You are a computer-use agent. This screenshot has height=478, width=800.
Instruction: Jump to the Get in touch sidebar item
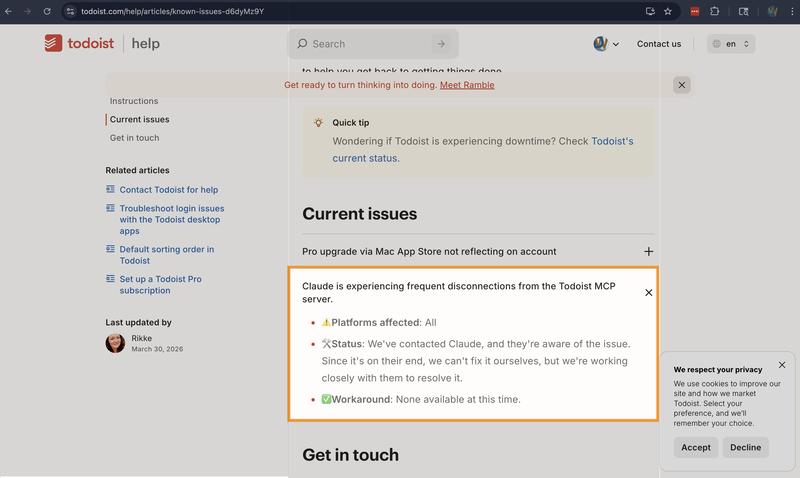[134, 138]
